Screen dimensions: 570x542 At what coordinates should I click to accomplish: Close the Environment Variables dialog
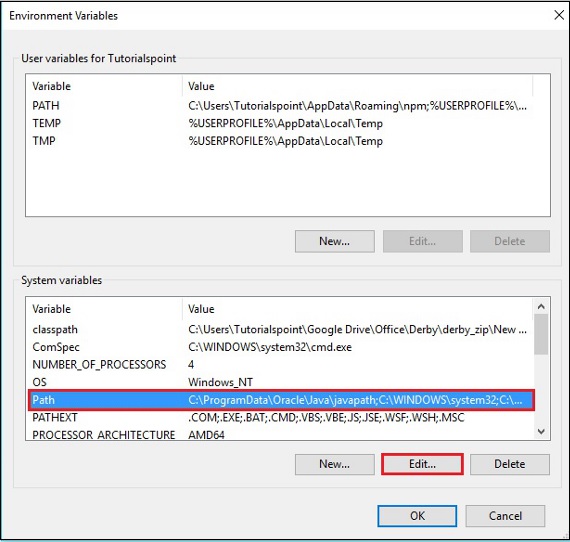pos(559,15)
